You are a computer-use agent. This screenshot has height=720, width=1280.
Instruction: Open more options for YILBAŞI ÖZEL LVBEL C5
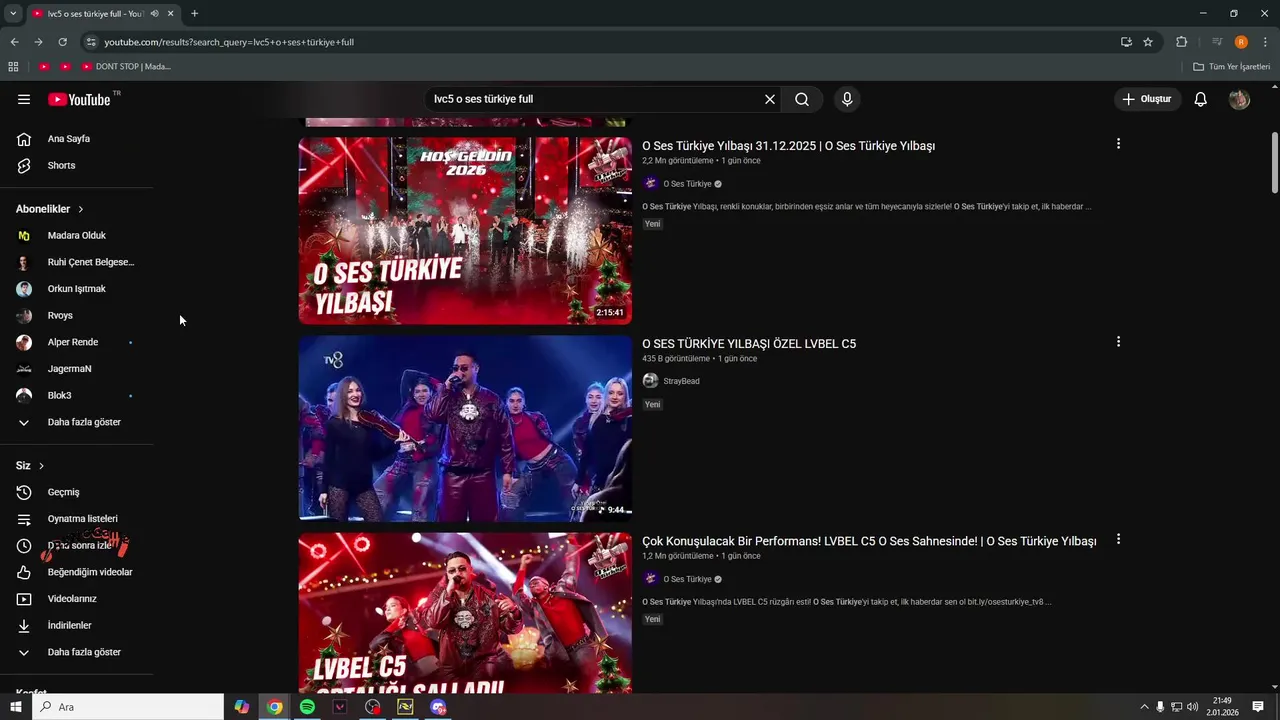[1118, 342]
